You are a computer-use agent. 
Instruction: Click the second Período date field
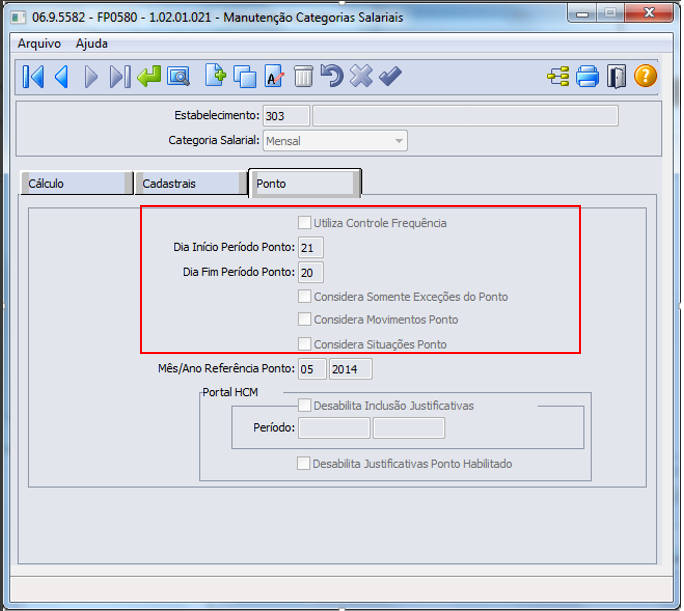click(x=409, y=428)
